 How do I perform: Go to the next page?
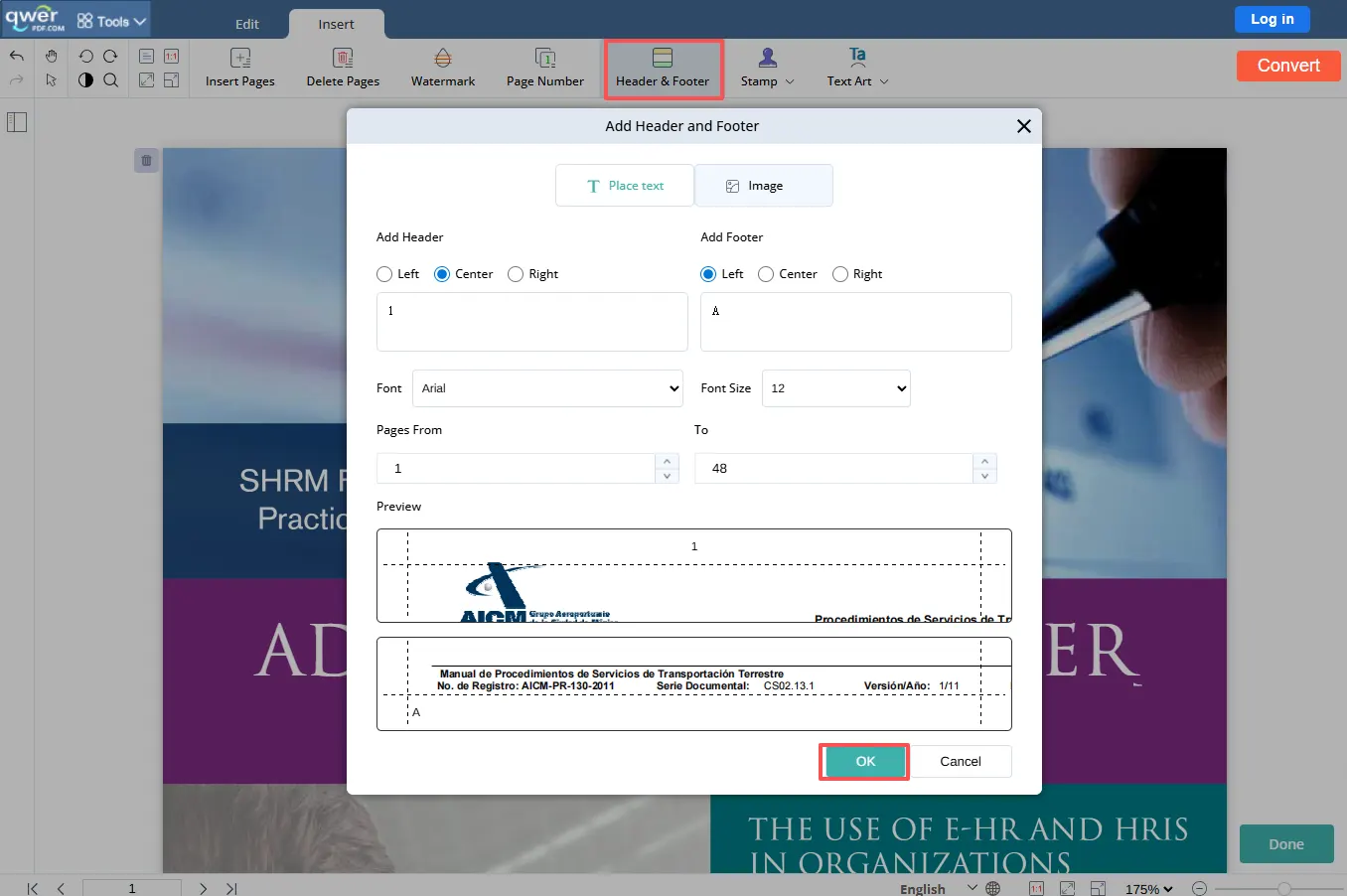click(x=203, y=888)
